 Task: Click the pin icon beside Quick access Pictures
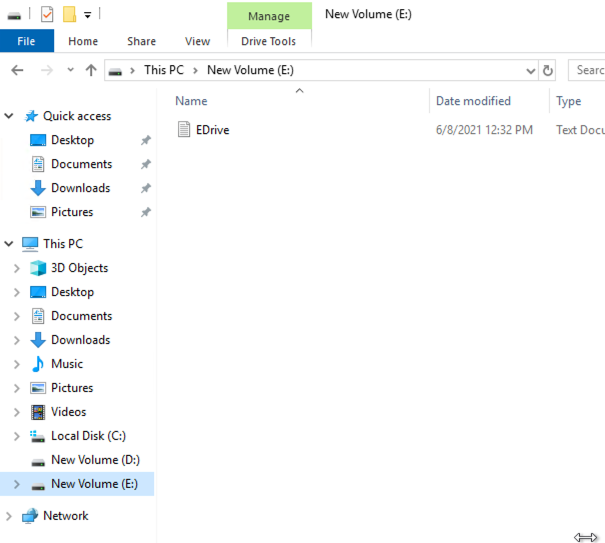tap(145, 212)
